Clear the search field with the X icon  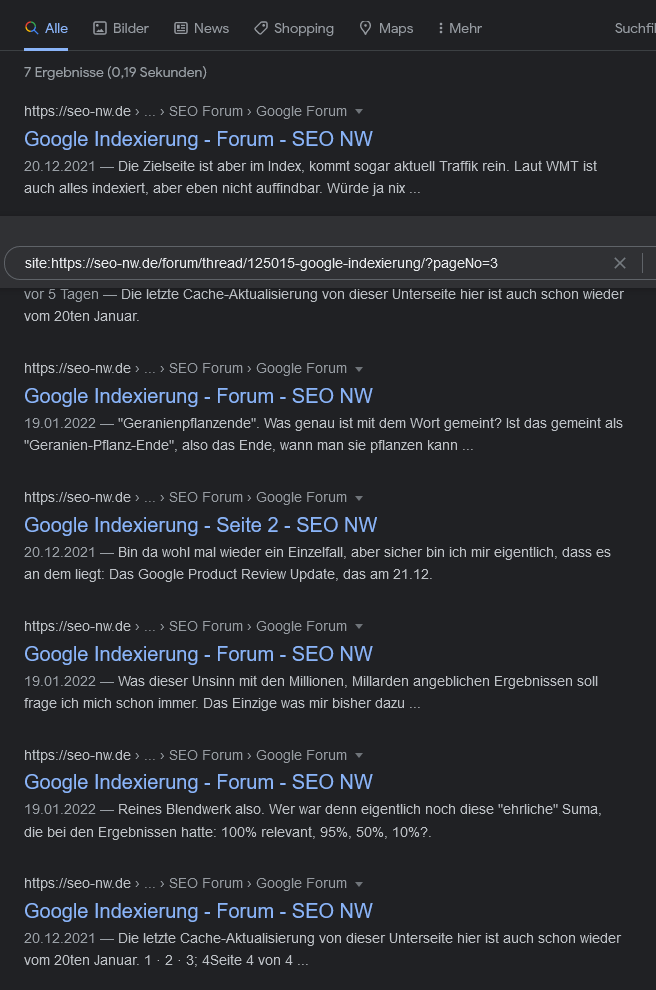pos(620,263)
